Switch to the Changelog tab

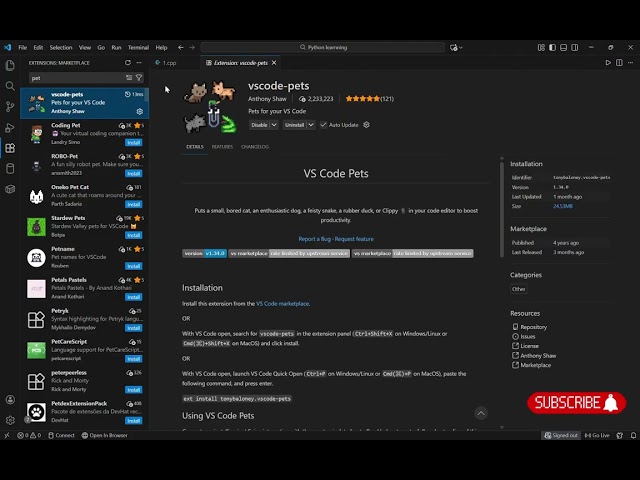(255, 147)
